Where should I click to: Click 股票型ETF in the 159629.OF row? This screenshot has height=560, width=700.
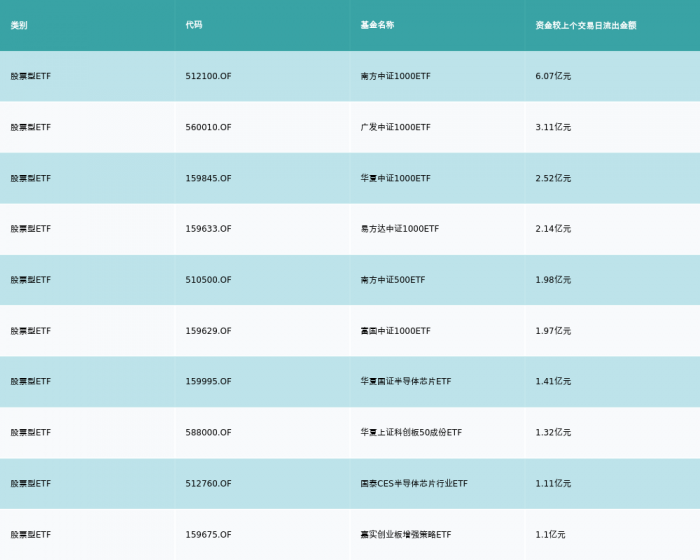click(x=31, y=331)
